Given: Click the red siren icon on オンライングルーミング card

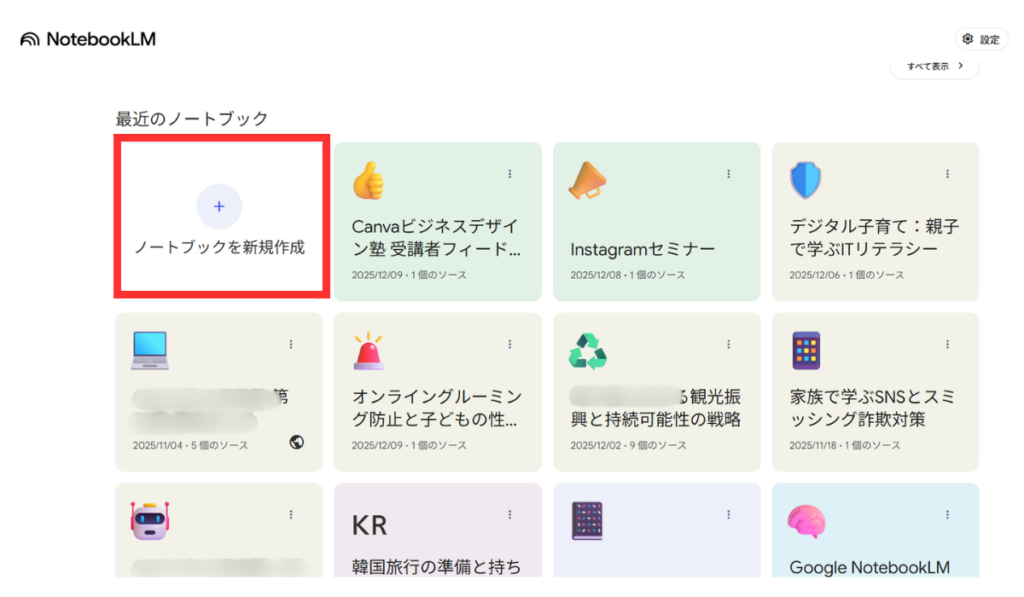Looking at the screenshot, I should [x=368, y=351].
